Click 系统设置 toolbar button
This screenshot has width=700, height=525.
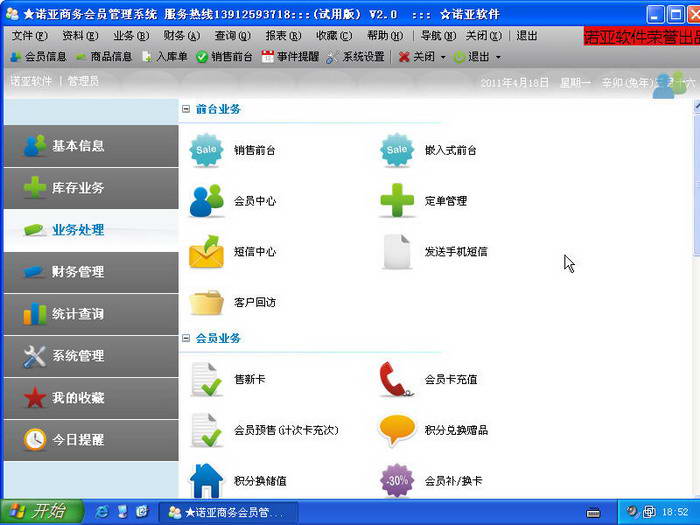pos(356,57)
